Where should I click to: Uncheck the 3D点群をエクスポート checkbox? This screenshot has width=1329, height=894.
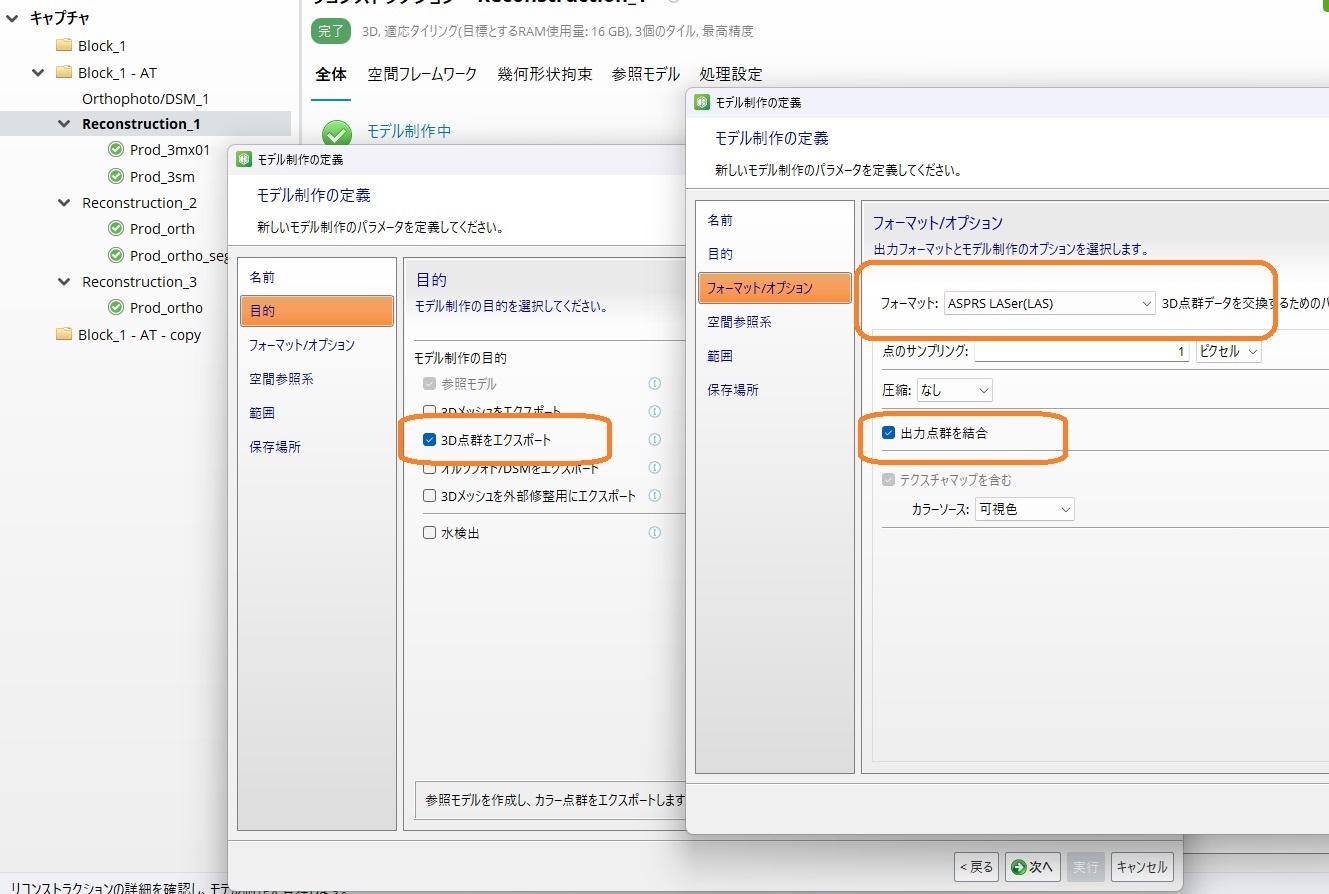(x=429, y=440)
